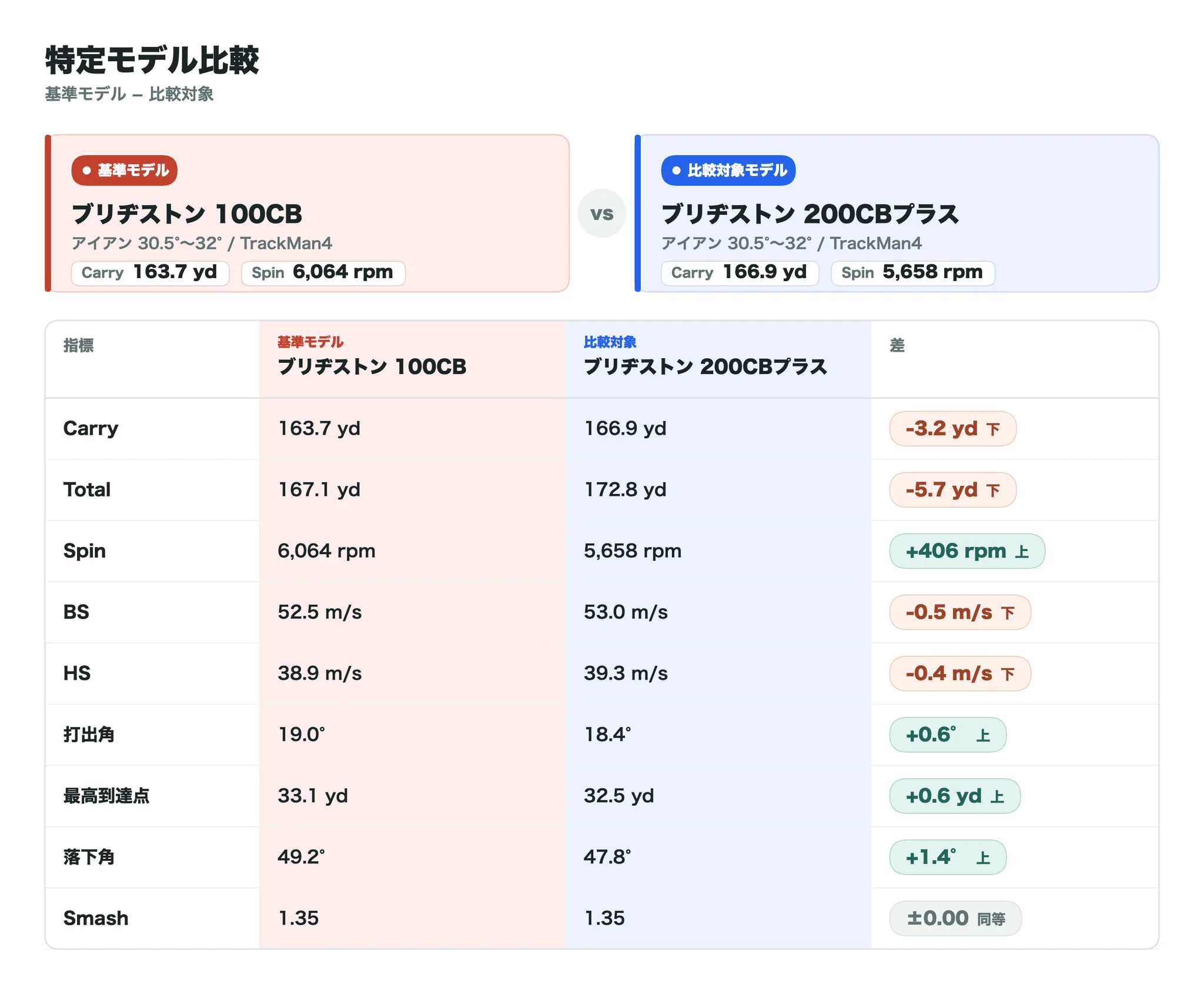Click the Spin 5,658 rpm chip
The width and height of the screenshot is (1204, 994).
[912, 273]
